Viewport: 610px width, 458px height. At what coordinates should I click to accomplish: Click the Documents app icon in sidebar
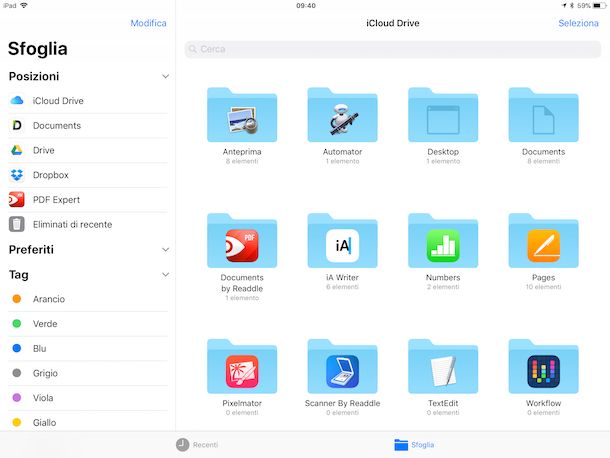coord(17,125)
